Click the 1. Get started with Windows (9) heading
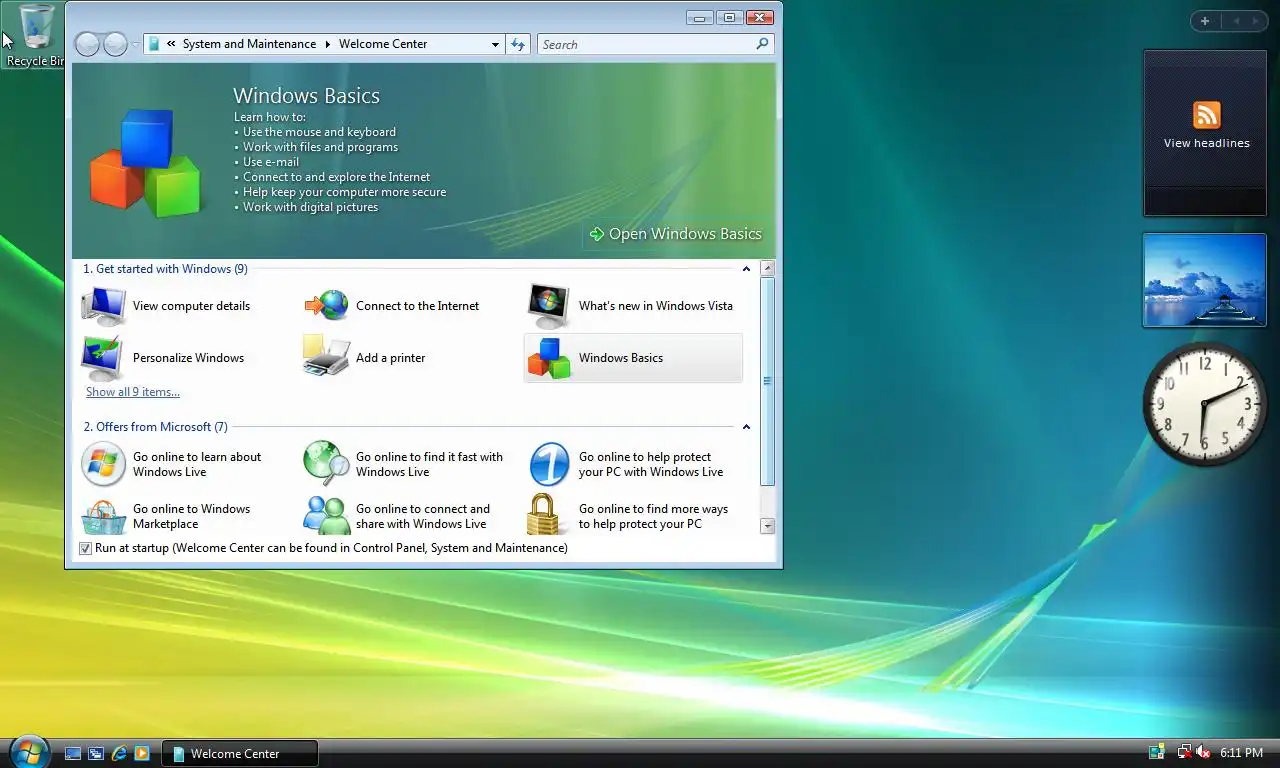 166,269
